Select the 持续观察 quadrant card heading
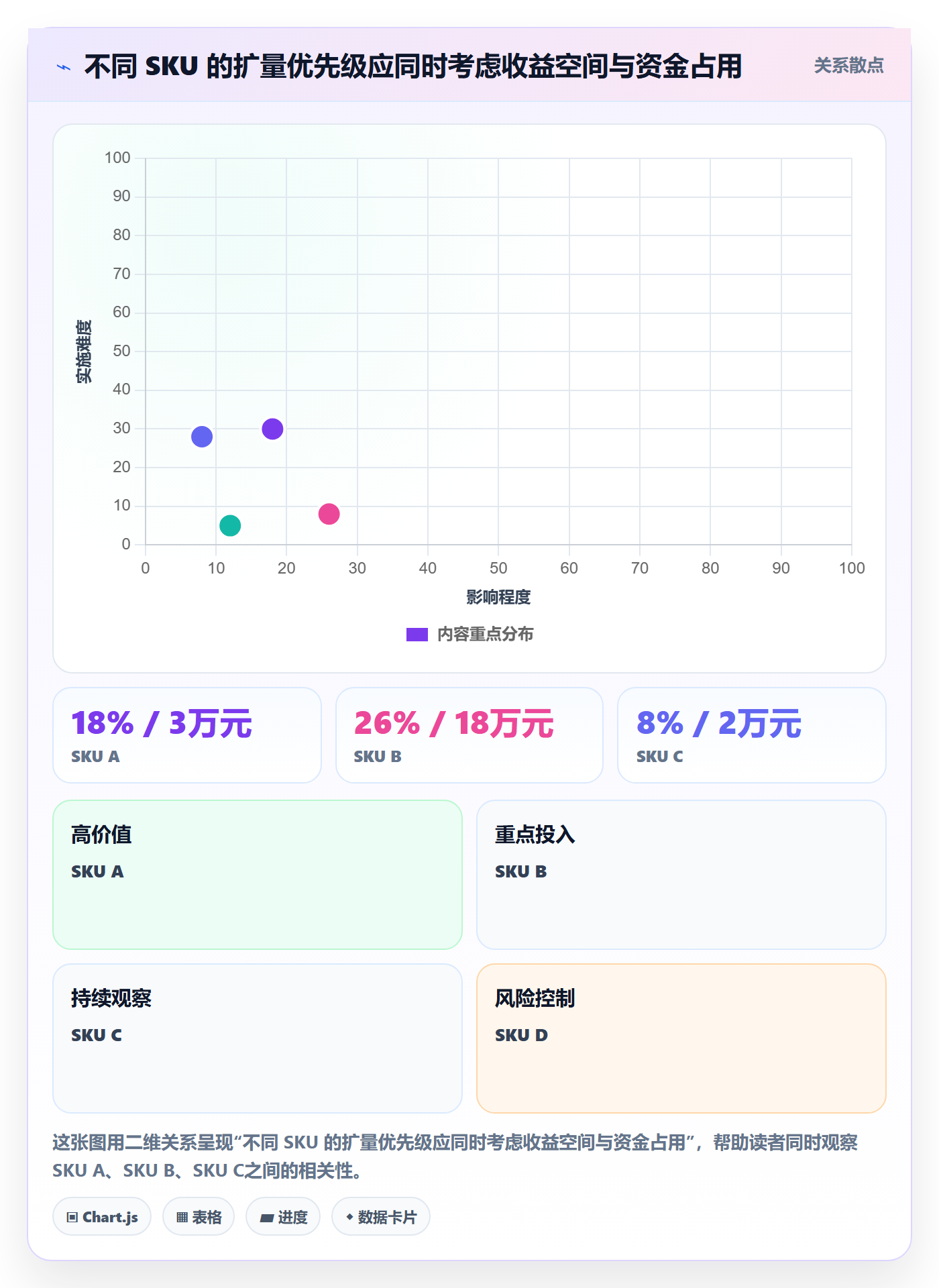This screenshot has height=1288, width=939. (111, 998)
